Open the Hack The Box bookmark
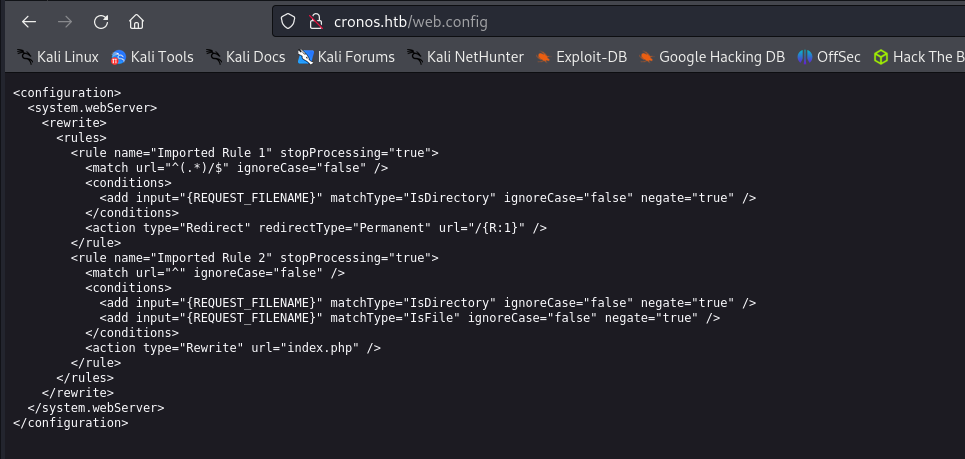Screen dimensions: 965x459 [x=918, y=57]
